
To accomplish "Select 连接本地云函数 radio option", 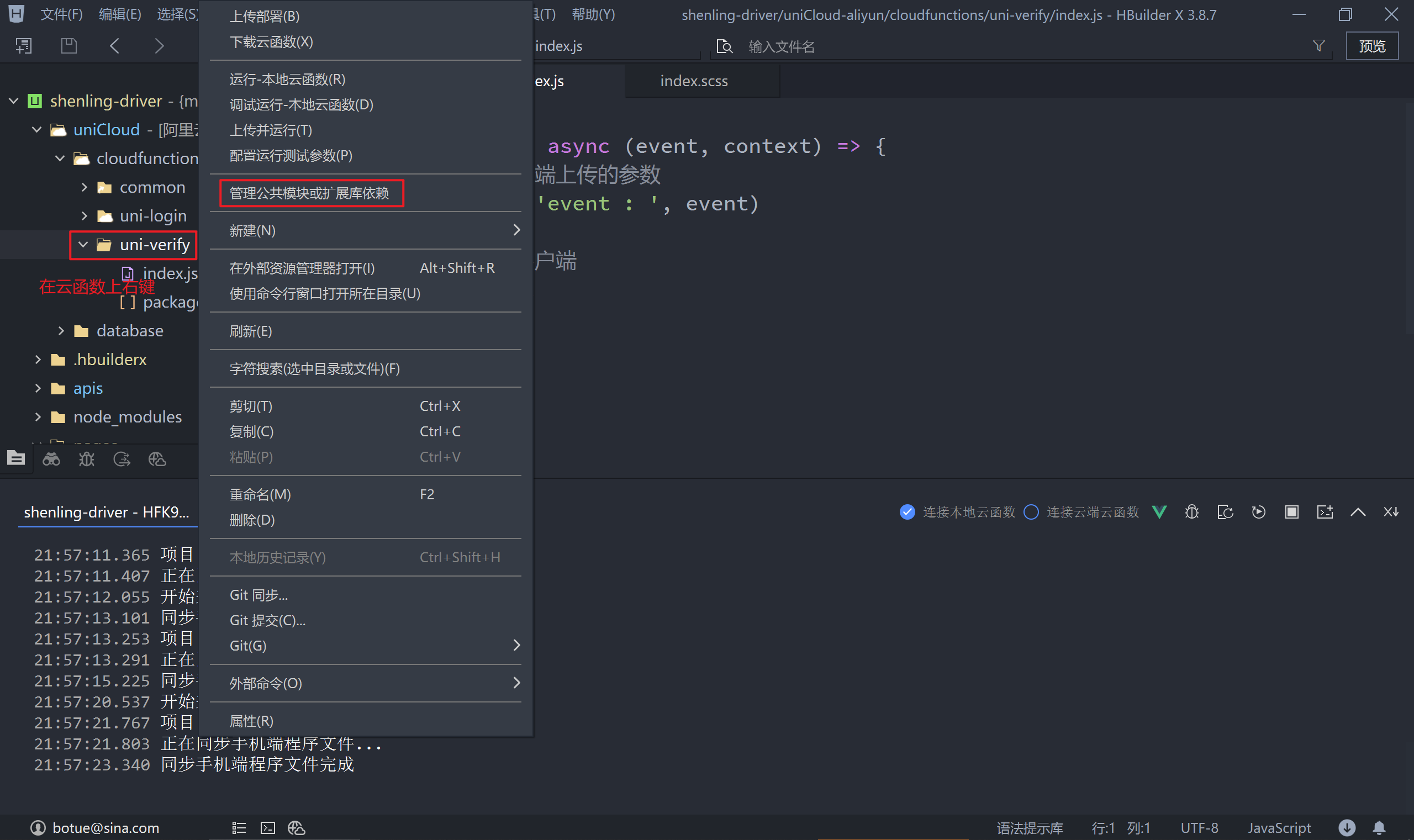I will click(908, 513).
